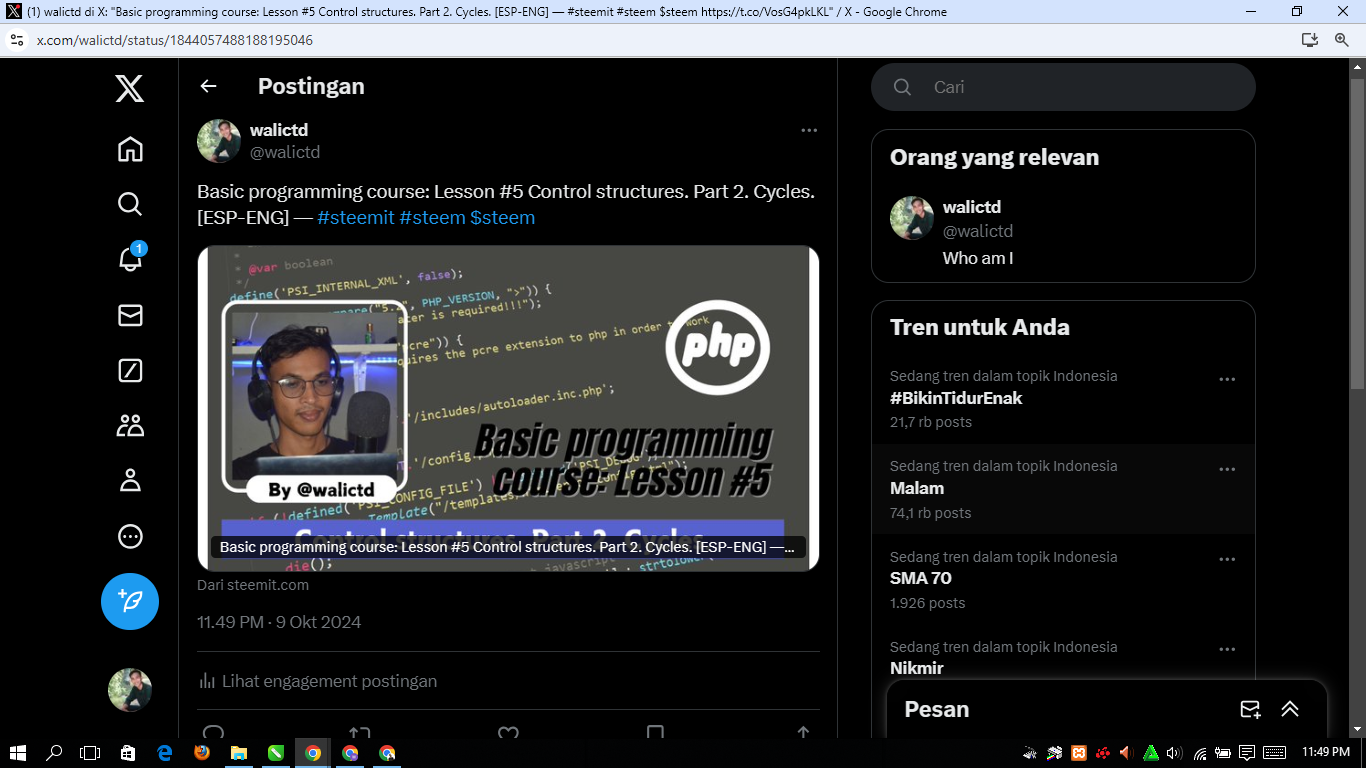
Task: Open the account avatar at sidebar bottom
Action: (130, 690)
